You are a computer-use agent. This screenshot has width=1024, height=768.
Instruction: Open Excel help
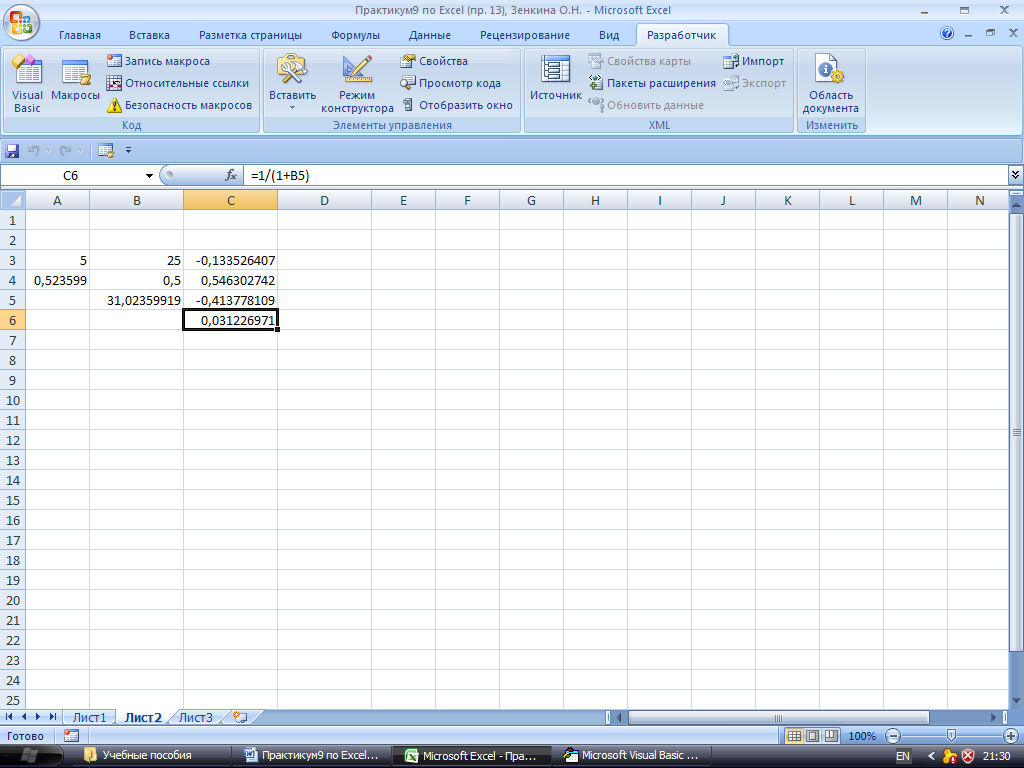pos(947,33)
